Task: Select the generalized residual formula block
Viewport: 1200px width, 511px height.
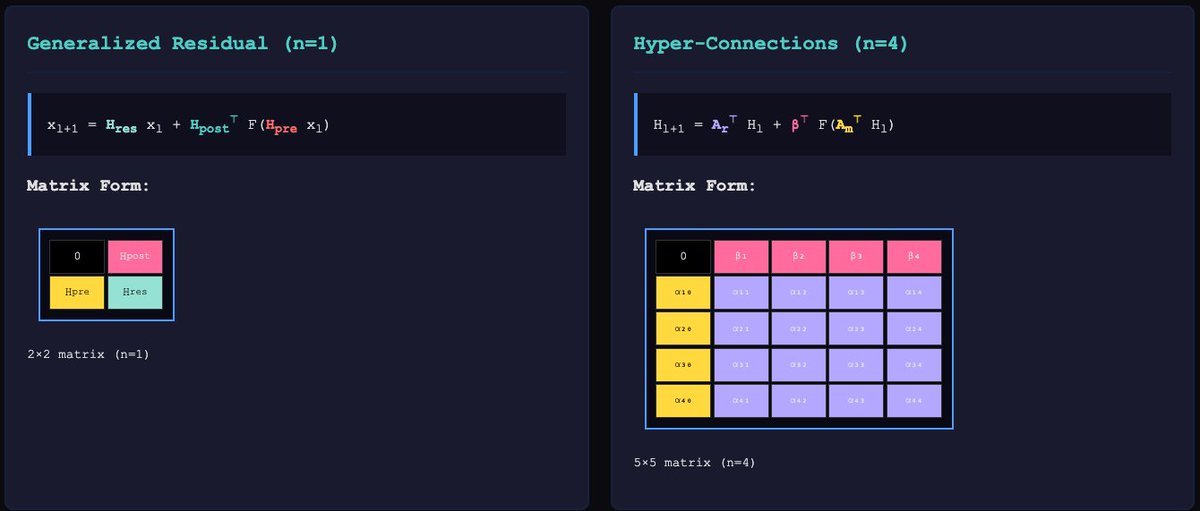Action: point(298,125)
